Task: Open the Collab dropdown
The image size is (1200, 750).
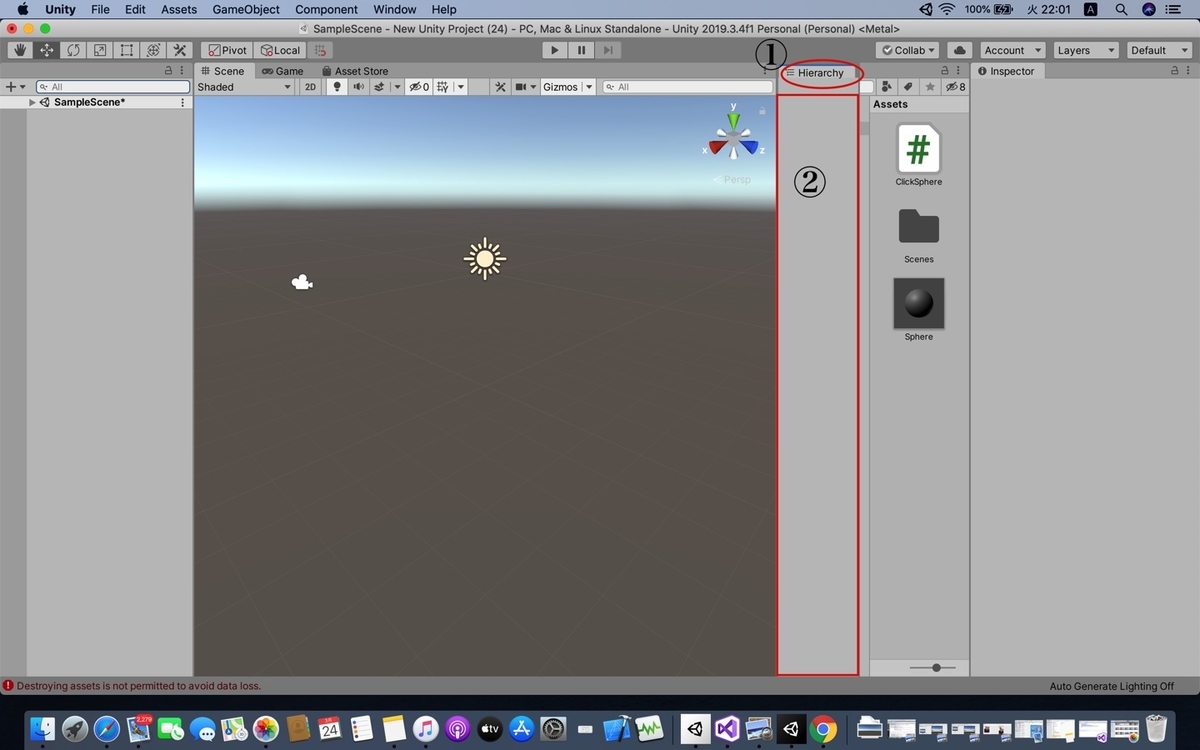Action: tap(908, 50)
